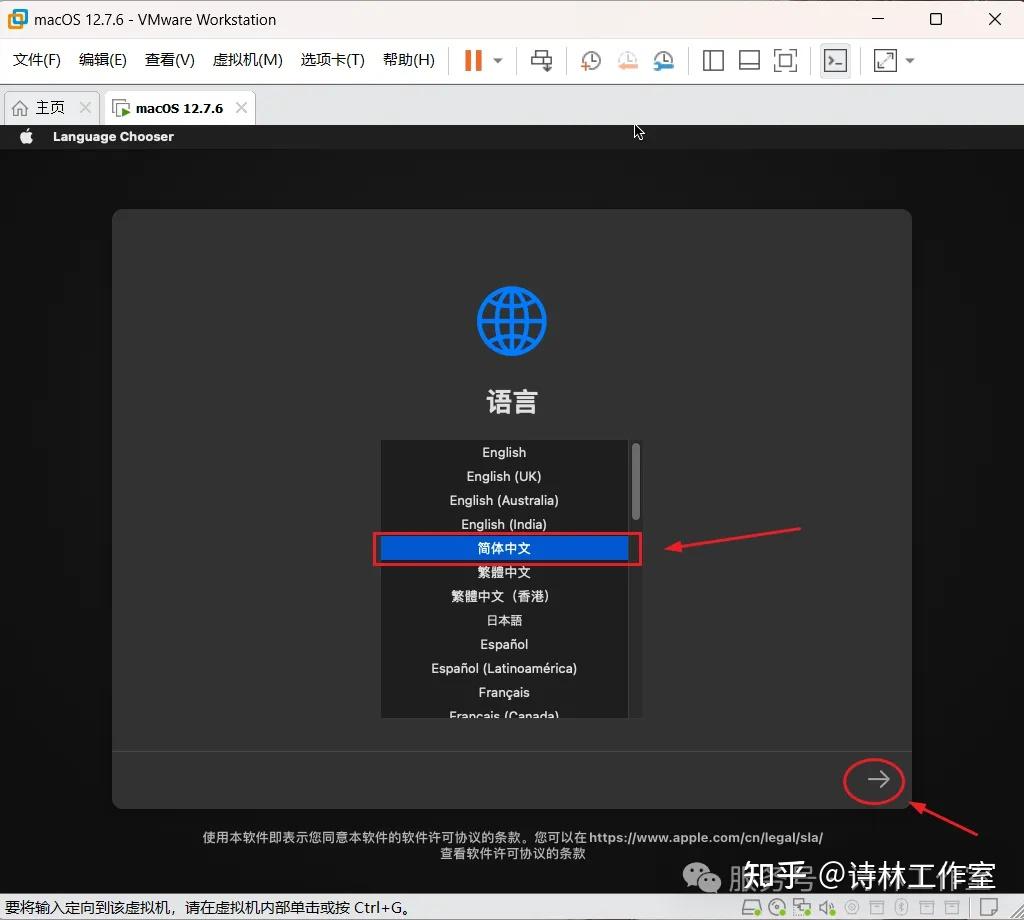The width and height of the screenshot is (1024, 920).
Task: Toggle the library sidebar panel icon
Action: (x=712, y=61)
